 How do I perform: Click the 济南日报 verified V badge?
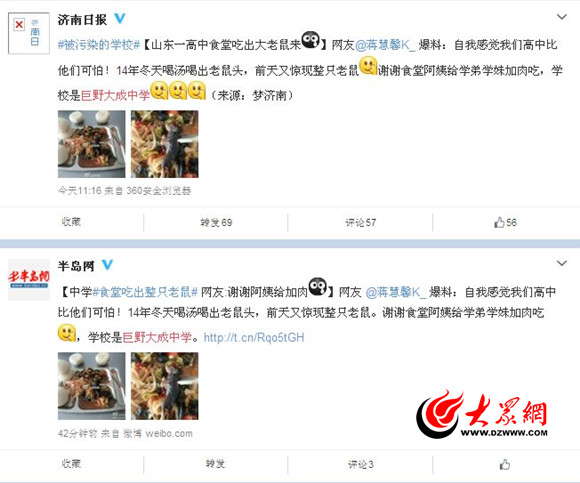click(x=119, y=18)
